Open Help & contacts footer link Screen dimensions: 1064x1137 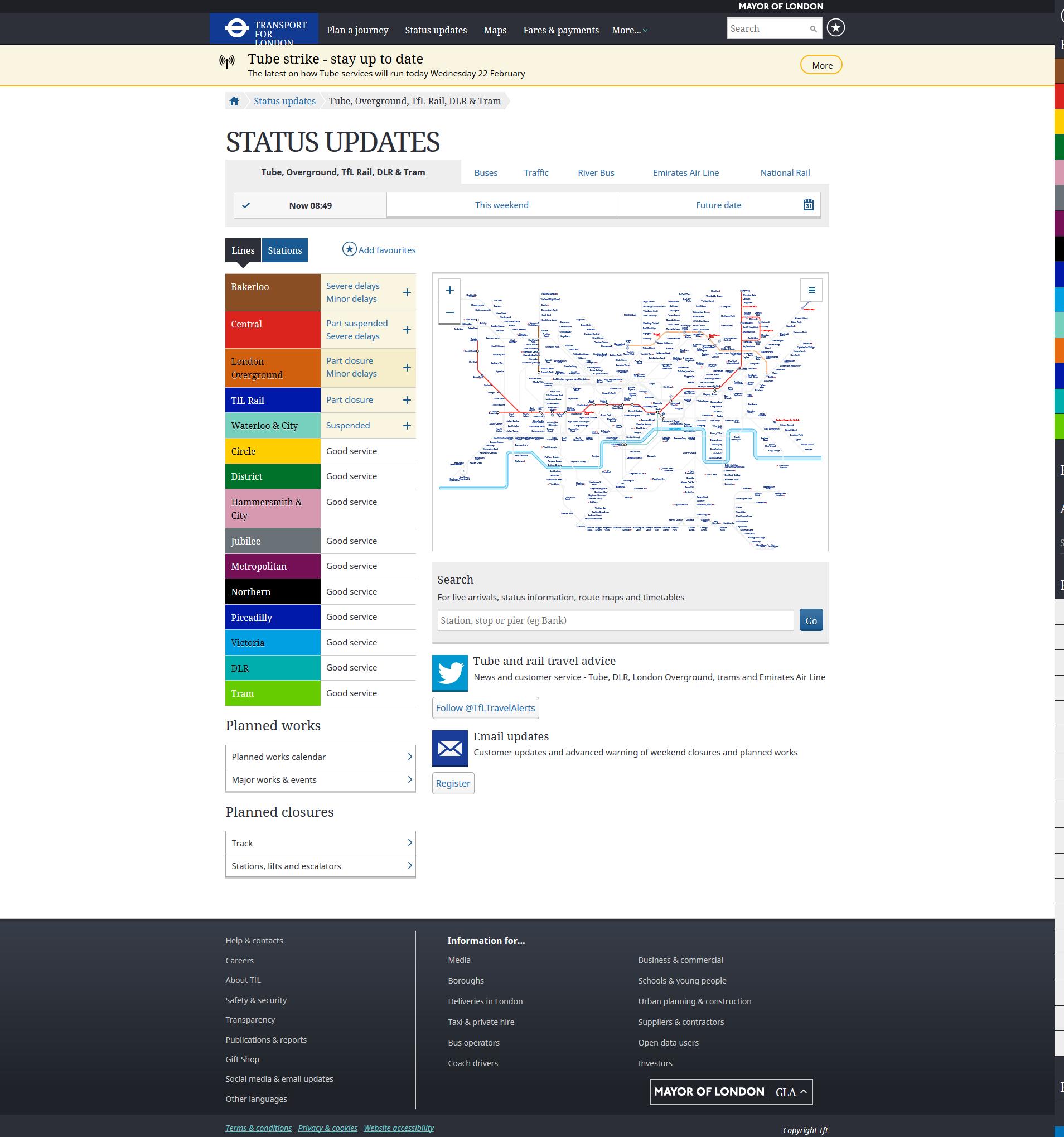[x=254, y=940]
